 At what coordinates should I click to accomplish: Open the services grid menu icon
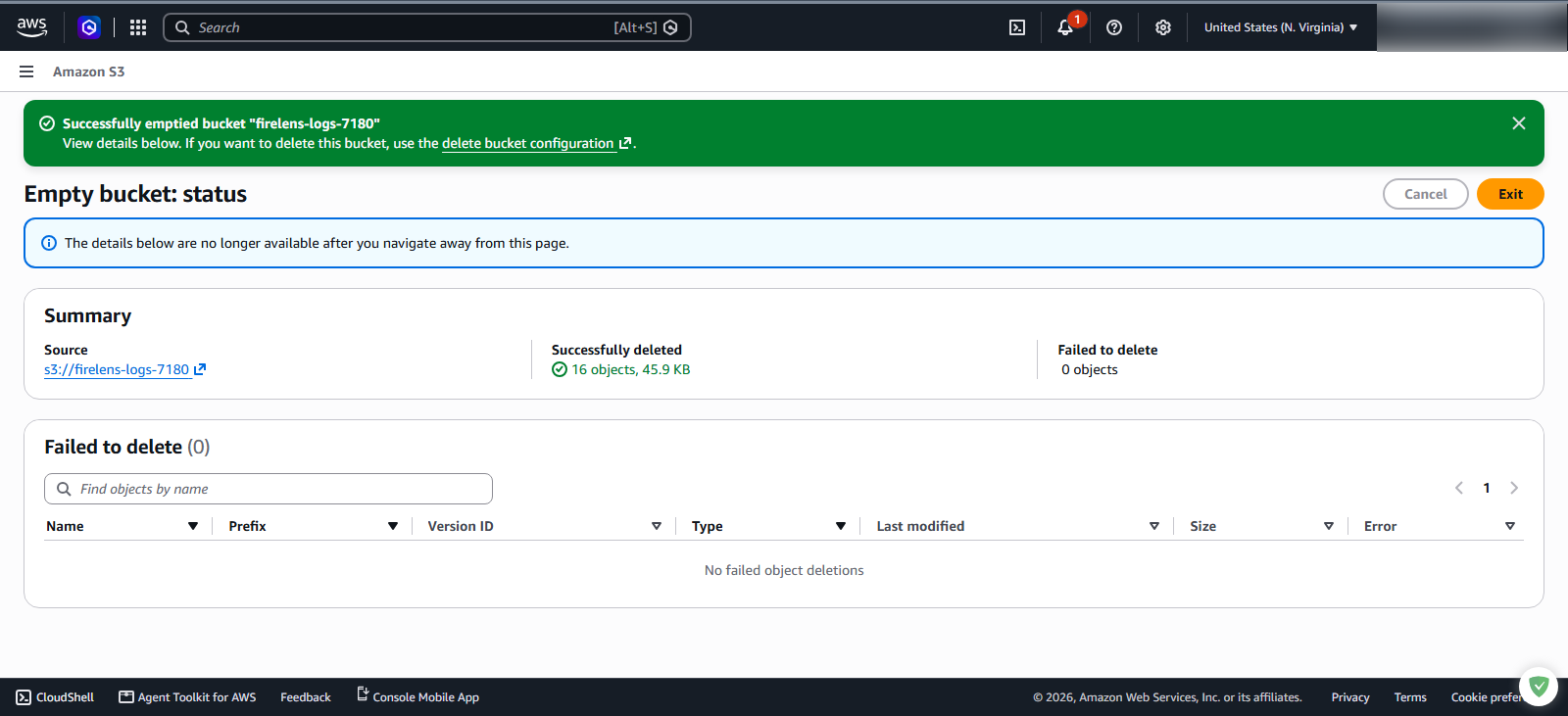(x=138, y=27)
